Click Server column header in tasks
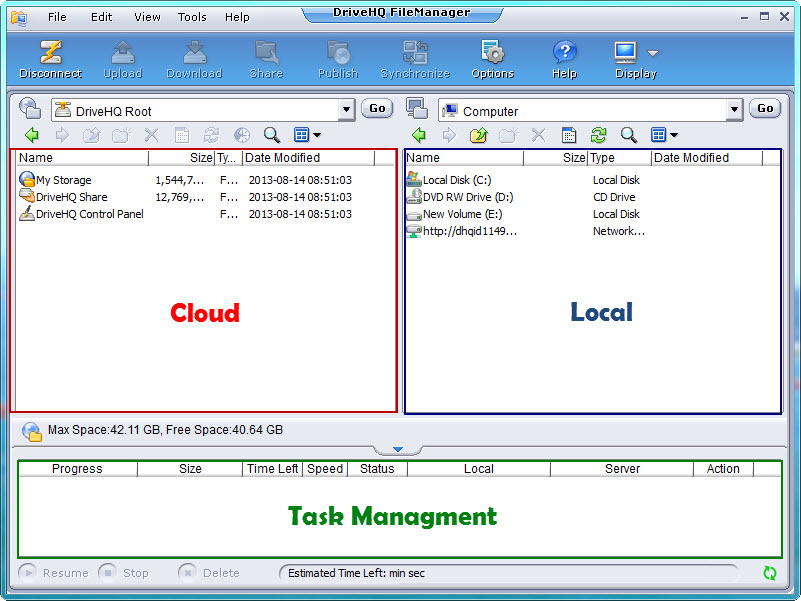801x601 pixels. 622,469
